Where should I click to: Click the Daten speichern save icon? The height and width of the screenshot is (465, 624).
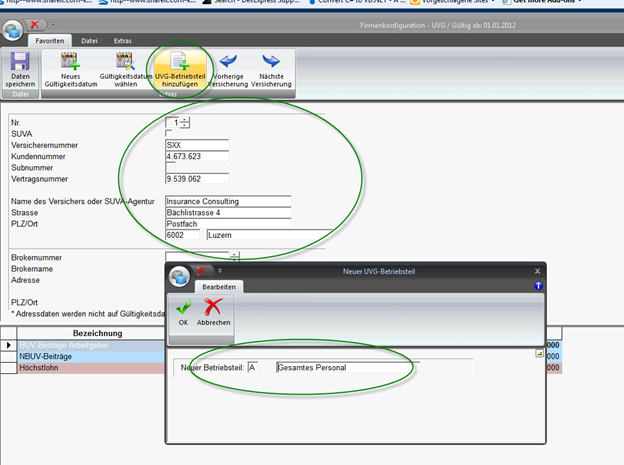(x=20, y=64)
